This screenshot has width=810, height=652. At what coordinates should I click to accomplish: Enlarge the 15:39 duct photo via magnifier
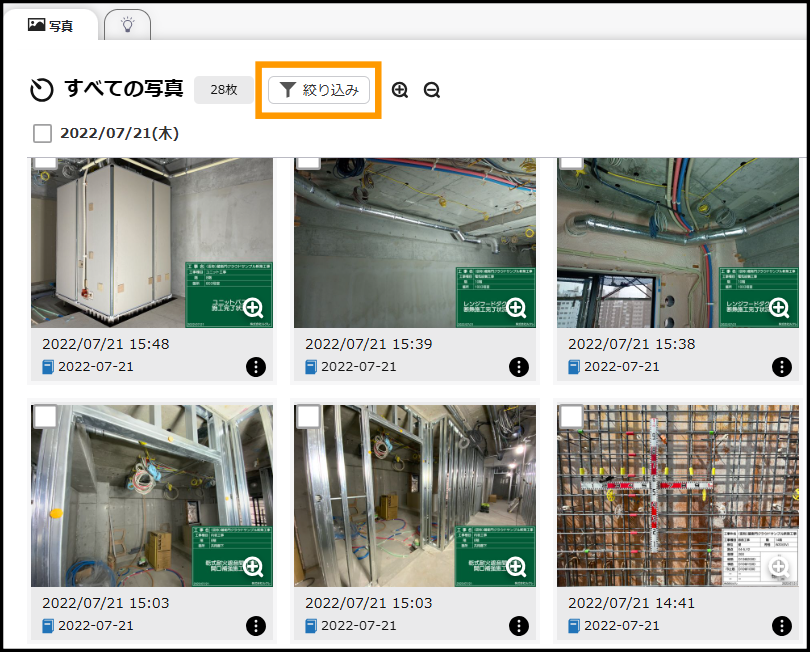pyautogui.click(x=516, y=308)
